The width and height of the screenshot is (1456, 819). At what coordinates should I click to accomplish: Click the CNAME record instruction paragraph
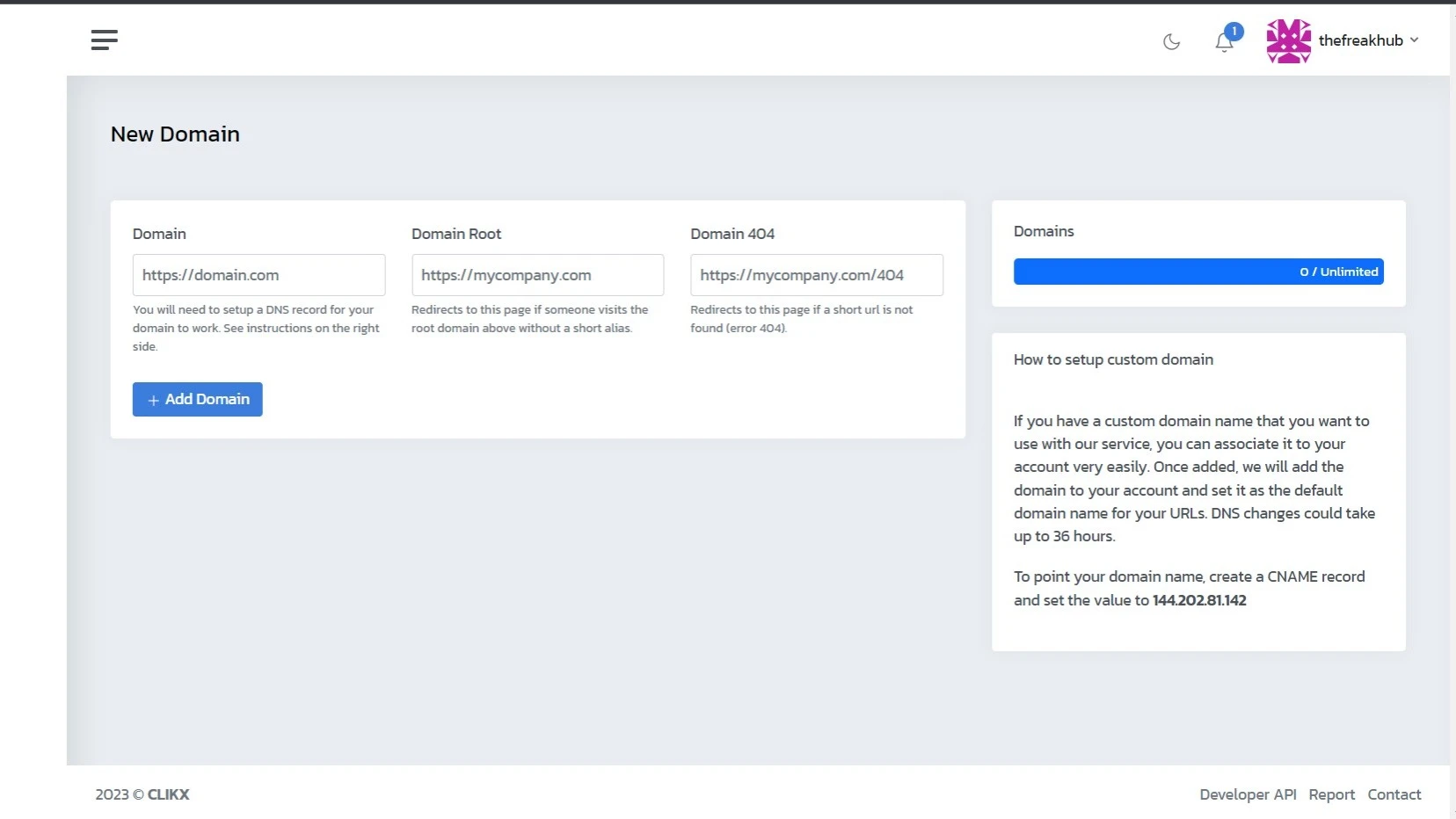tap(1189, 588)
